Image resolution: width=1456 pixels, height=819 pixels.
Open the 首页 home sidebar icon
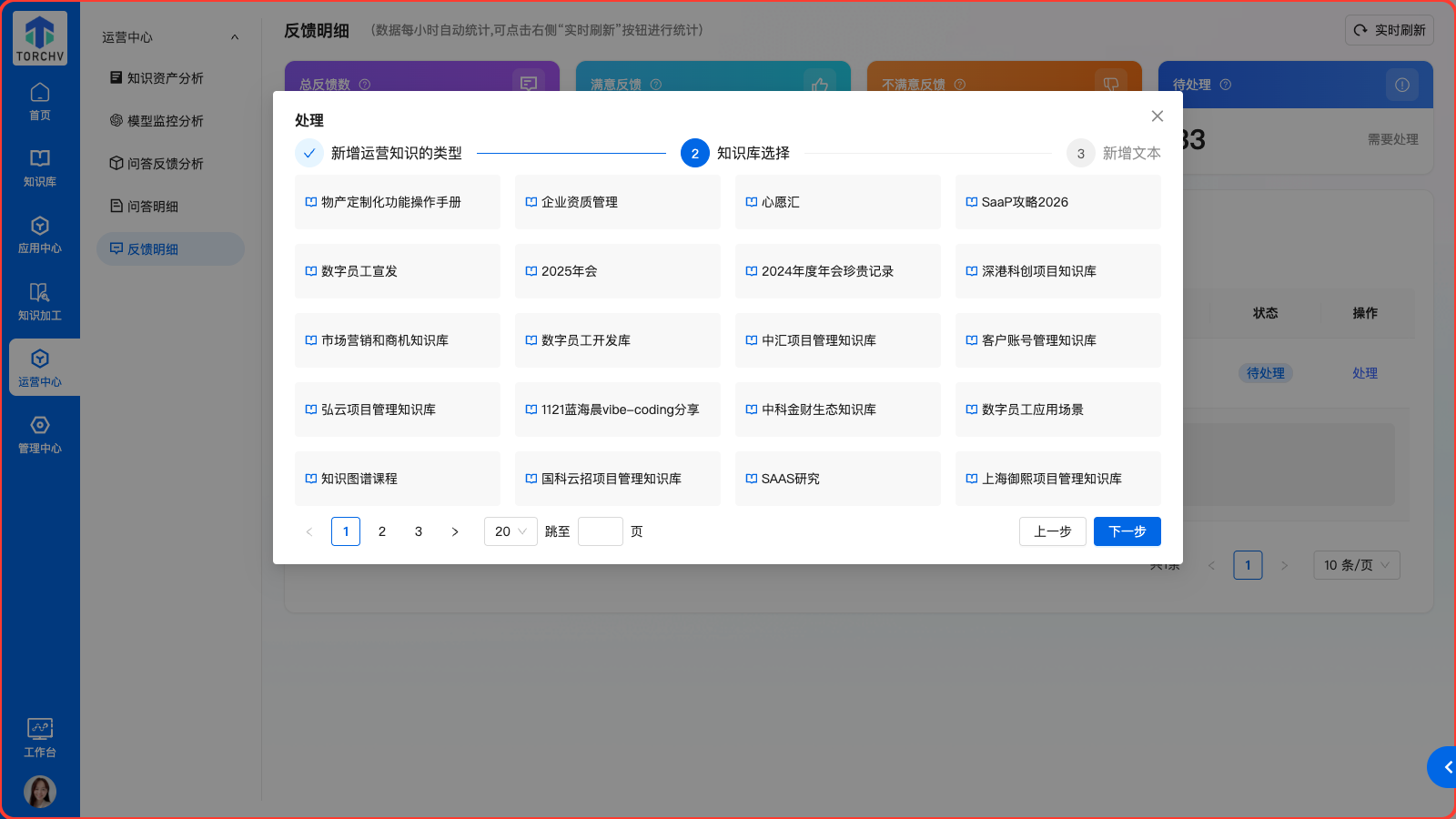(40, 101)
